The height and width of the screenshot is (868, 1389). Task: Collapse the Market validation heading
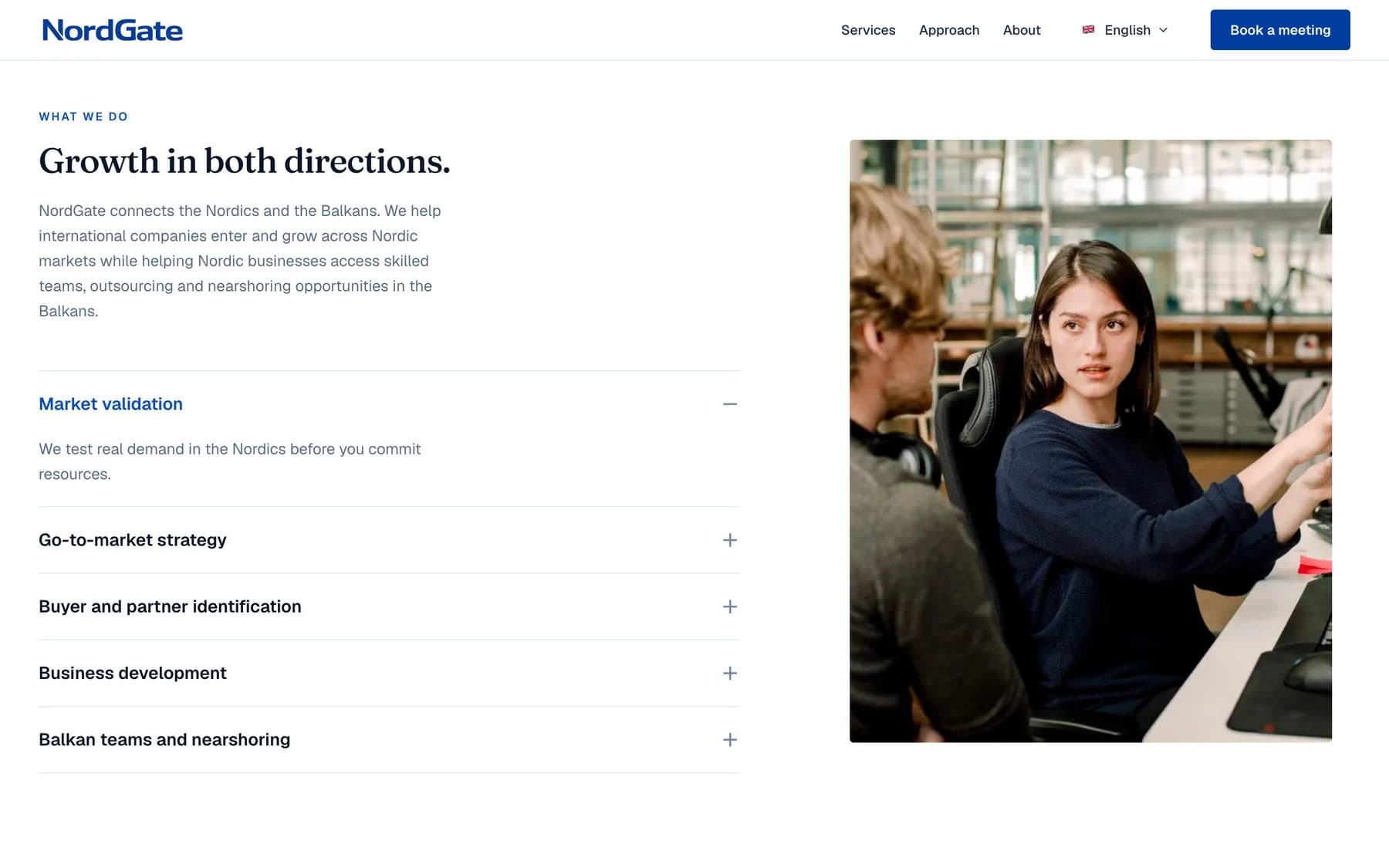[110, 404]
